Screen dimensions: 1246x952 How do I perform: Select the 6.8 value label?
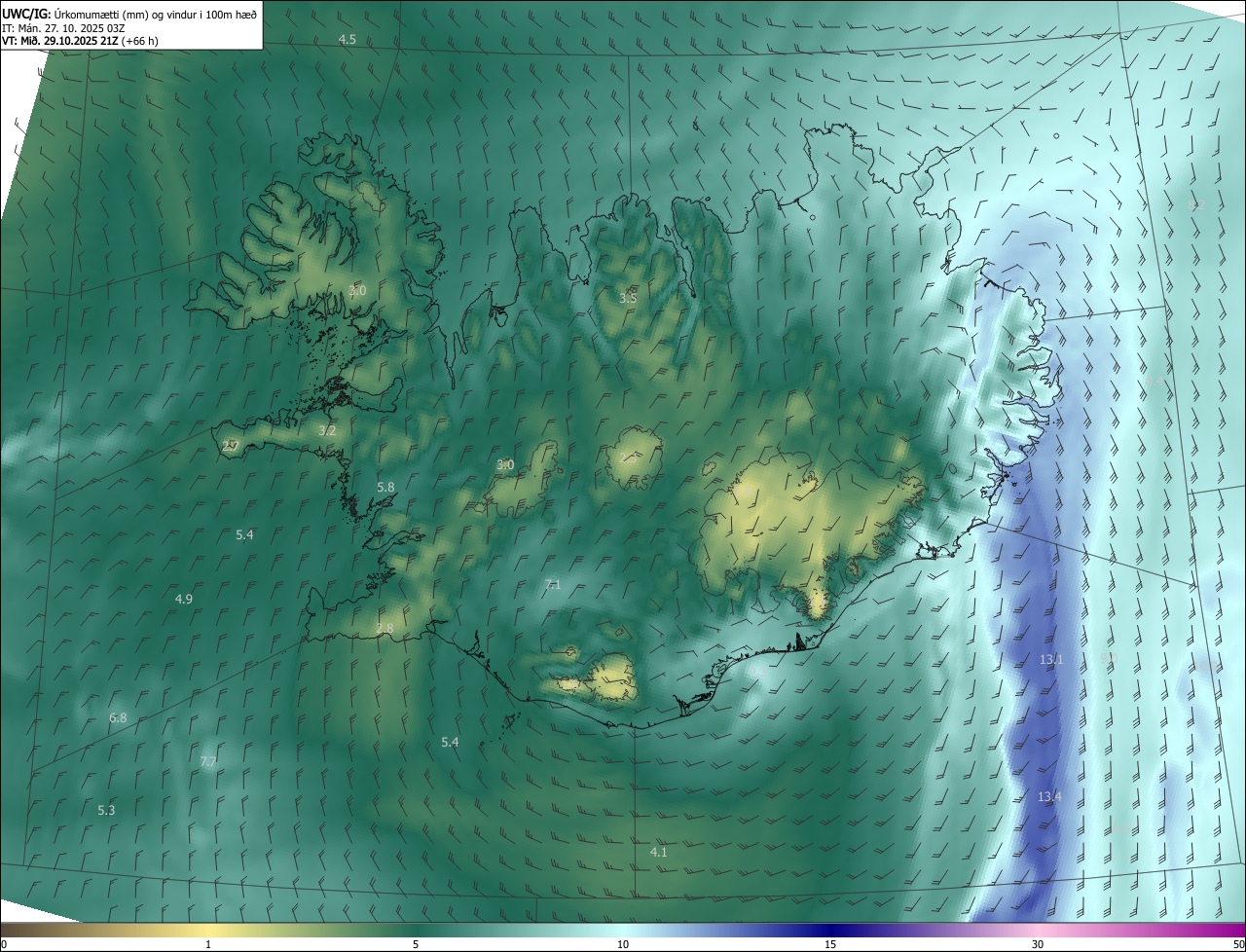pos(118,717)
